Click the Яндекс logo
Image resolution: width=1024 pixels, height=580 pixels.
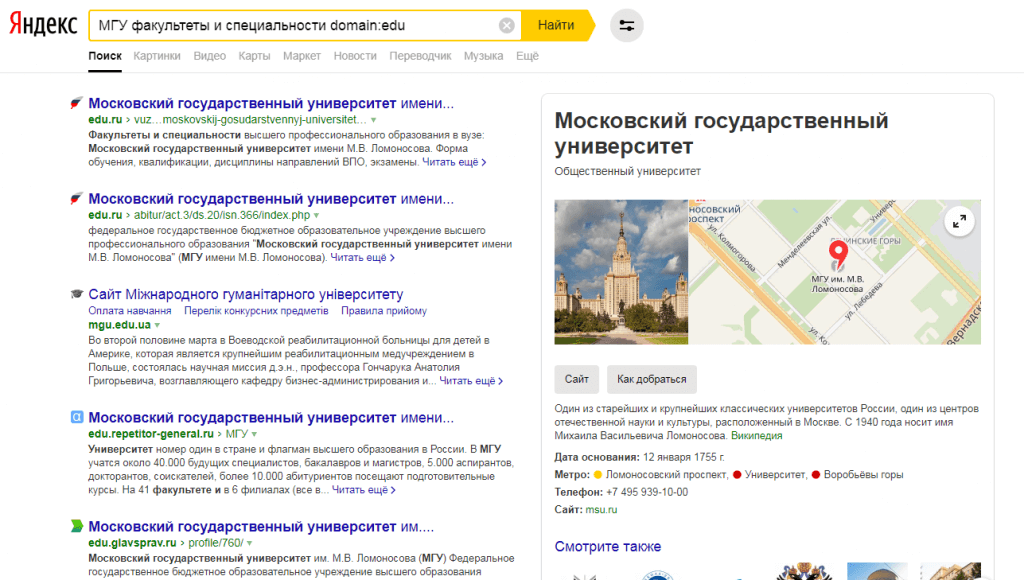click(x=43, y=25)
